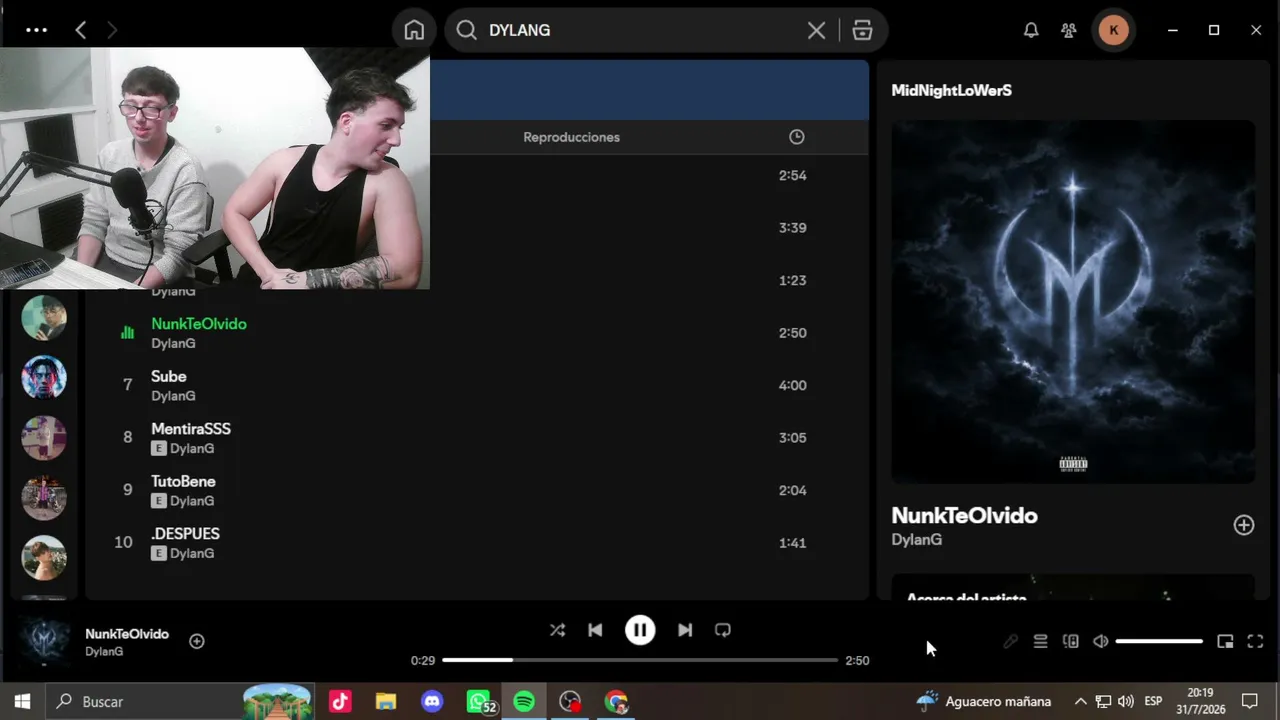
Task: Open the friends activity icon
Action: 1069,30
